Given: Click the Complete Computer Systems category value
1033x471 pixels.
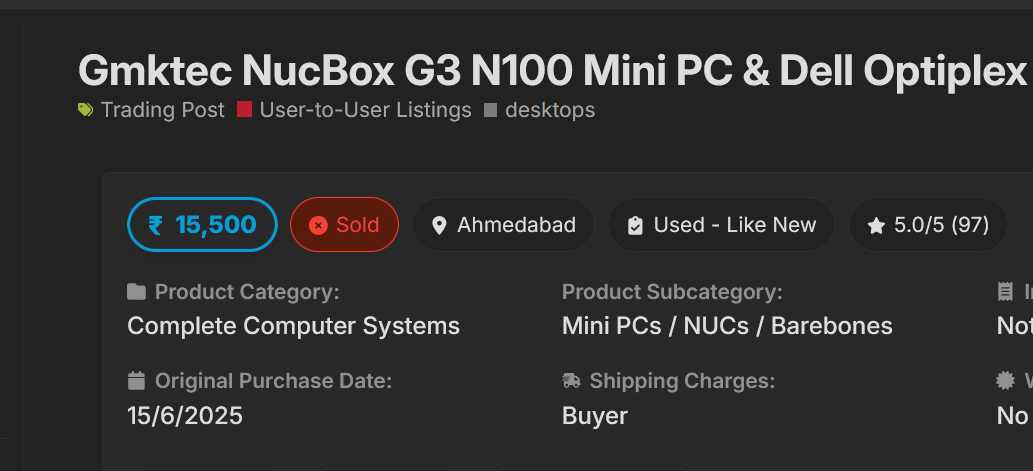Looking at the screenshot, I should [x=293, y=326].
